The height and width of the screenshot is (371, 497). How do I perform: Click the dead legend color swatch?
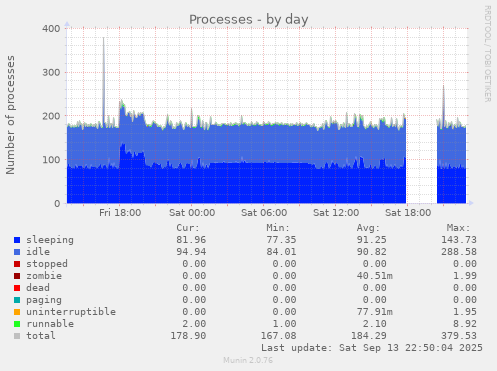tap(17, 288)
